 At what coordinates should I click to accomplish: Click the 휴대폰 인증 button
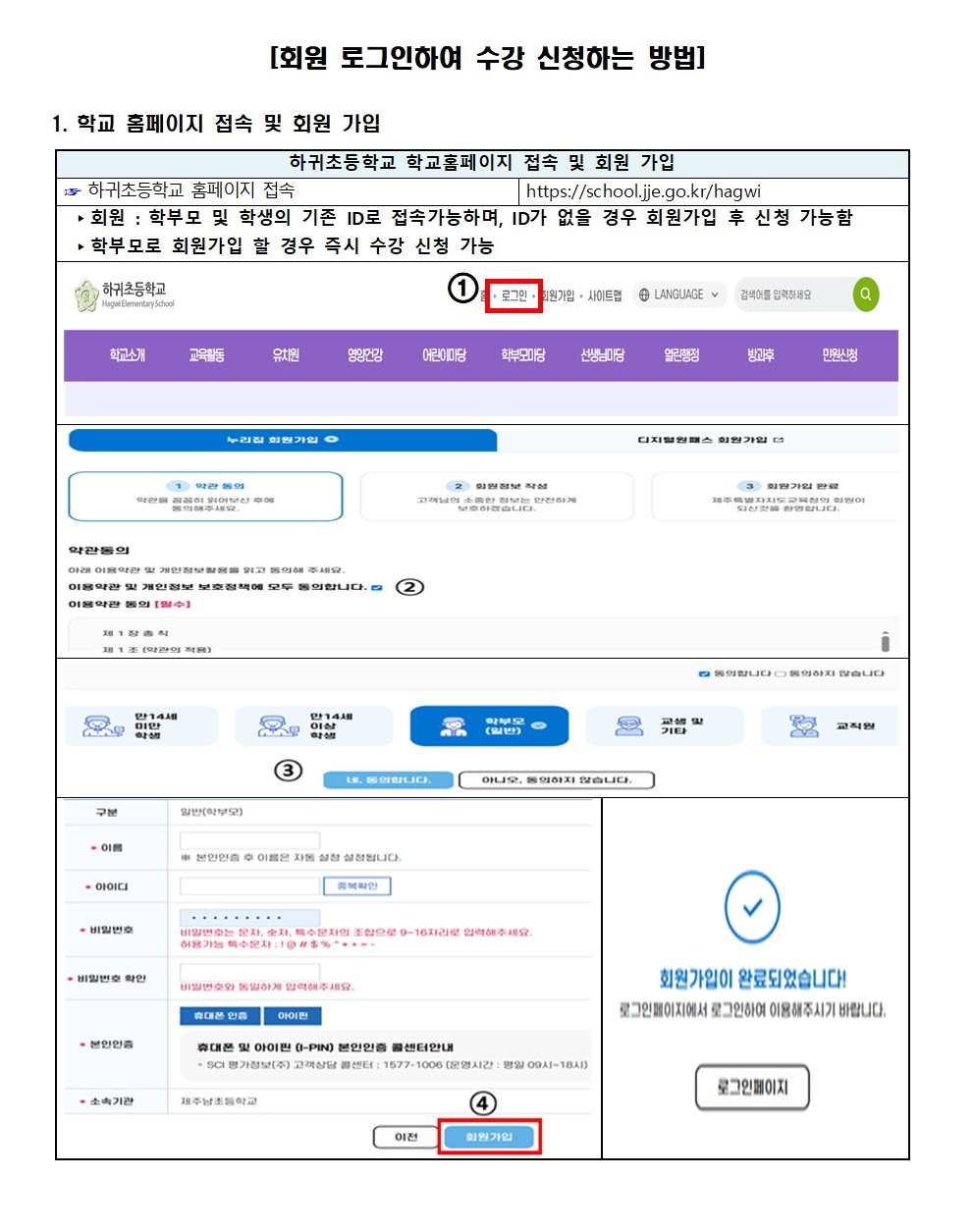click(220, 1015)
